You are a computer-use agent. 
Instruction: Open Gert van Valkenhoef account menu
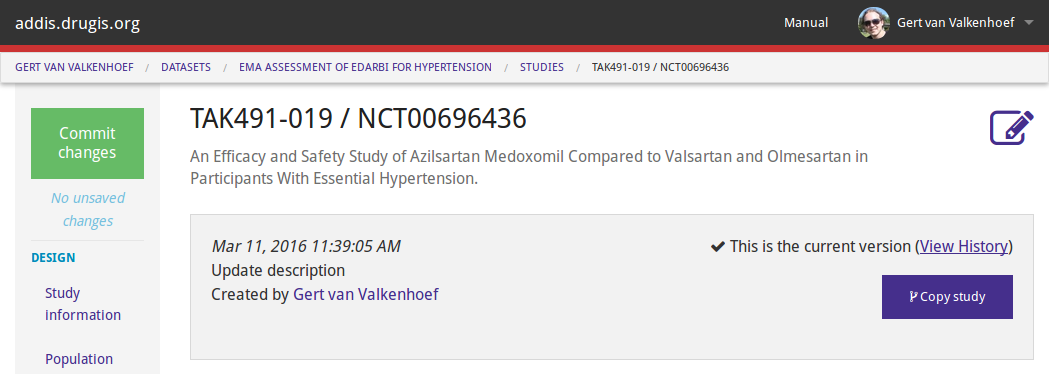pyautogui.click(x=955, y=23)
